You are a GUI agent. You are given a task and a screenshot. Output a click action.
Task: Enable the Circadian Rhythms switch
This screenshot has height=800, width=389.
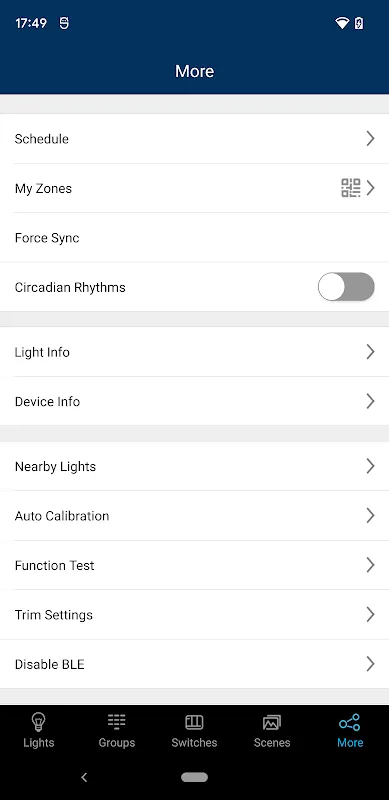346,287
